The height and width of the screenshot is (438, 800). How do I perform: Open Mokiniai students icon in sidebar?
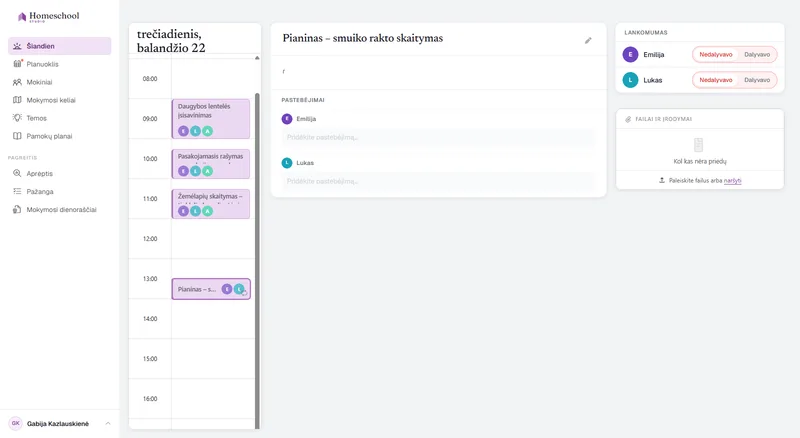(17, 82)
